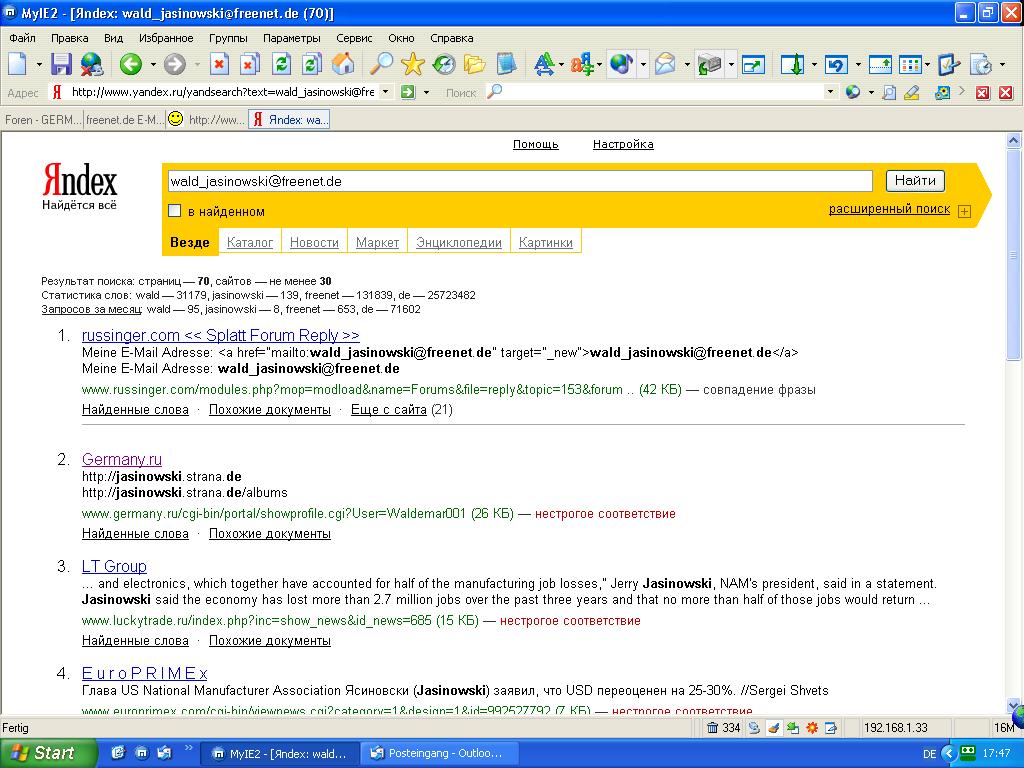Click the new blank page icon

(x=18, y=64)
